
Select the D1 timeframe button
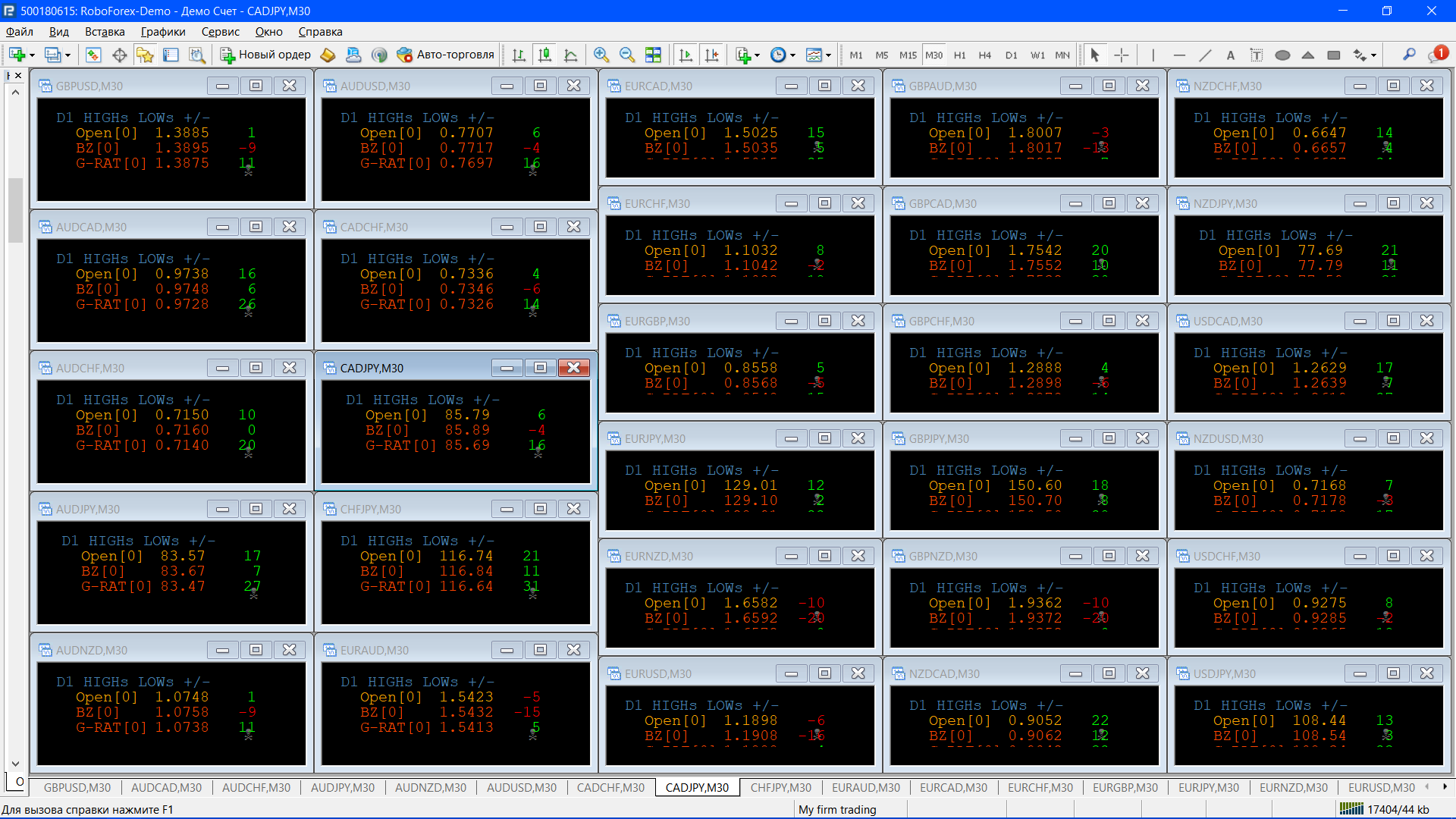pyautogui.click(x=1011, y=55)
